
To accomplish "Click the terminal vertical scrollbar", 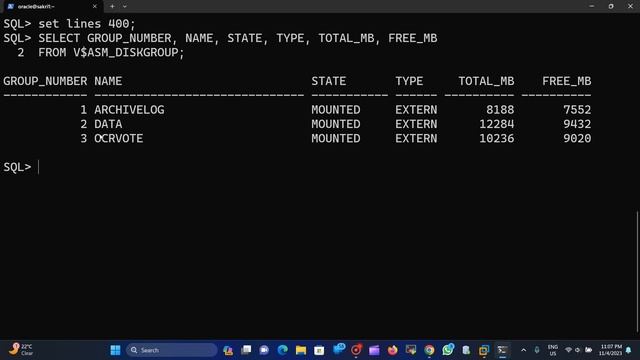I will (x=638, y=271).
